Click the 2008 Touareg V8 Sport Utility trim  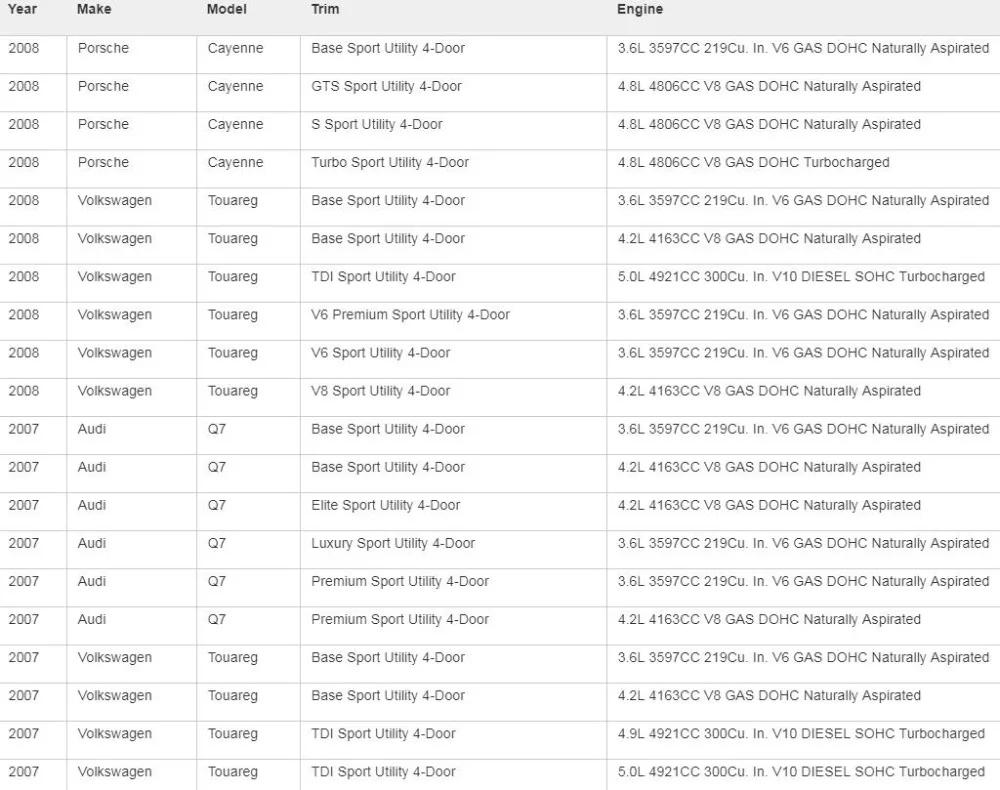tap(381, 391)
